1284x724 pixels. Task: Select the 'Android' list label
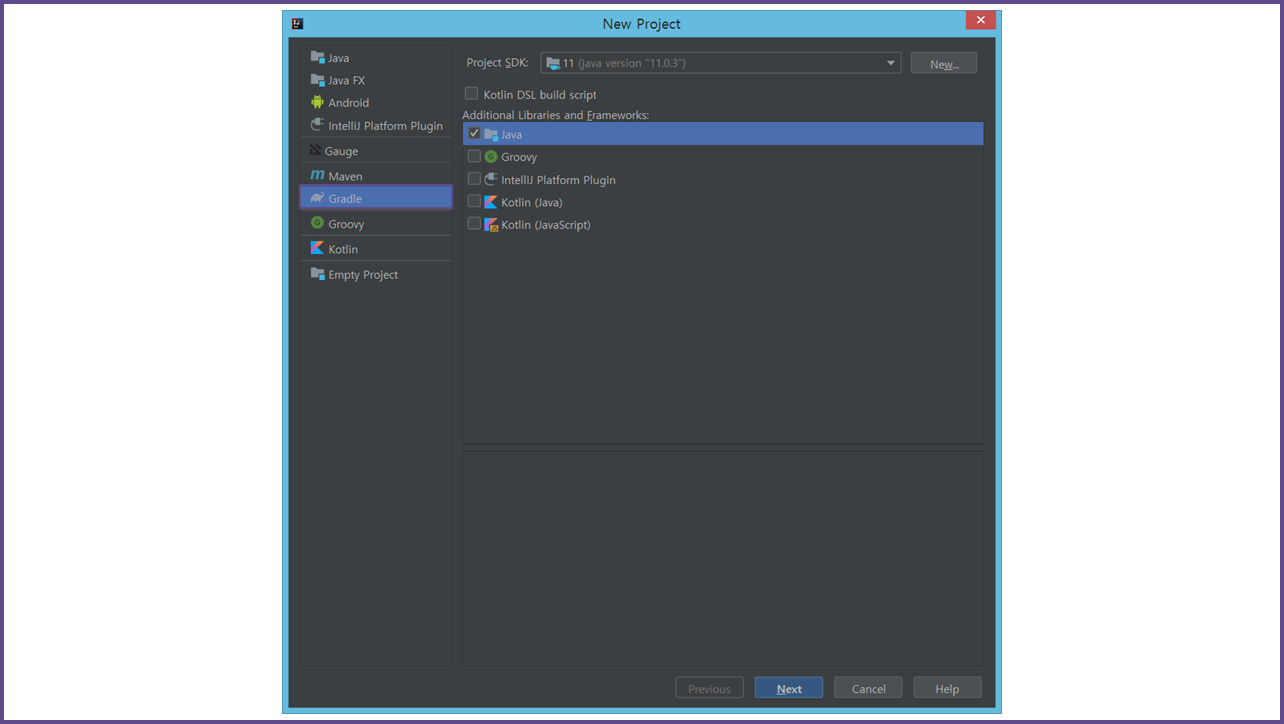(x=348, y=103)
